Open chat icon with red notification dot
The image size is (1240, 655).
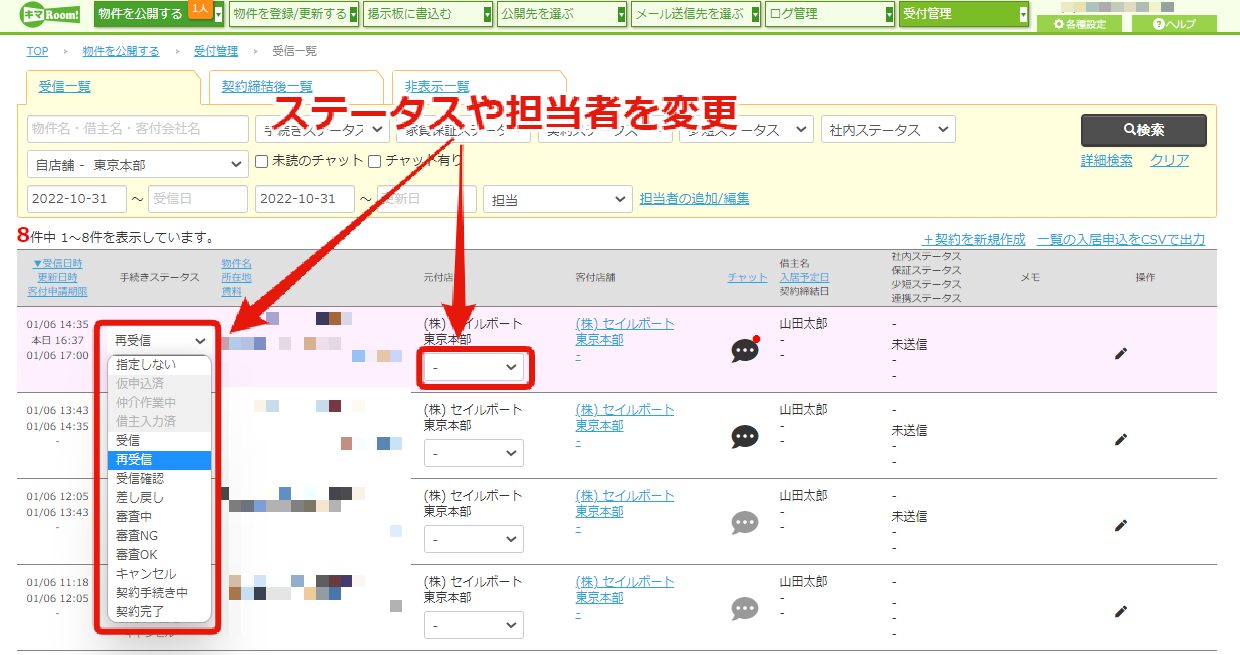(x=745, y=350)
